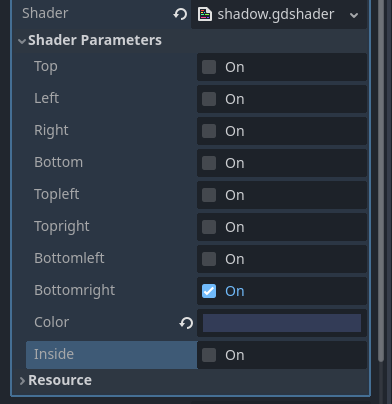The width and height of the screenshot is (392, 404).
Task: Check the Bottom parameter box
Action: [209, 163]
